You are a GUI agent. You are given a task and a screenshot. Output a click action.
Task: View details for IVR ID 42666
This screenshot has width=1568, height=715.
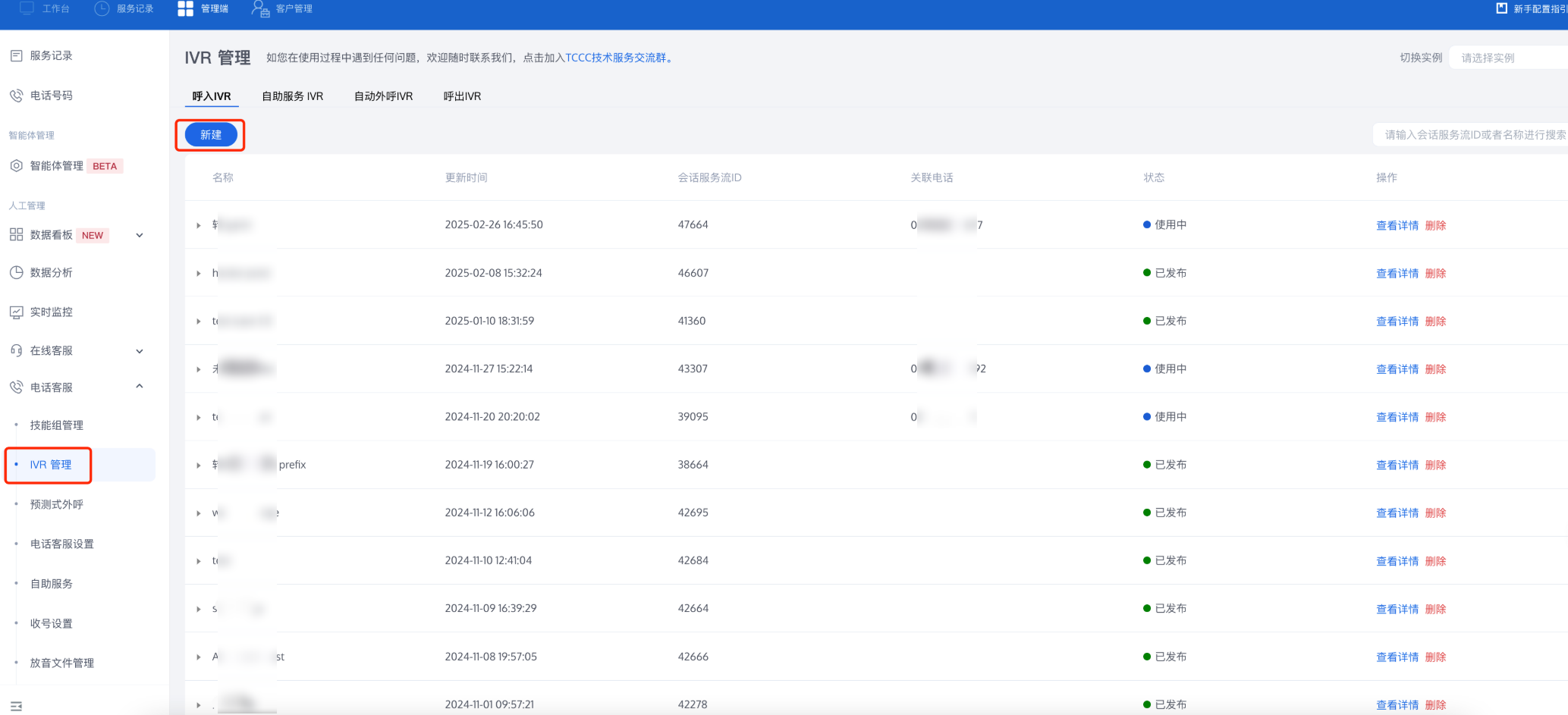point(1397,657)
